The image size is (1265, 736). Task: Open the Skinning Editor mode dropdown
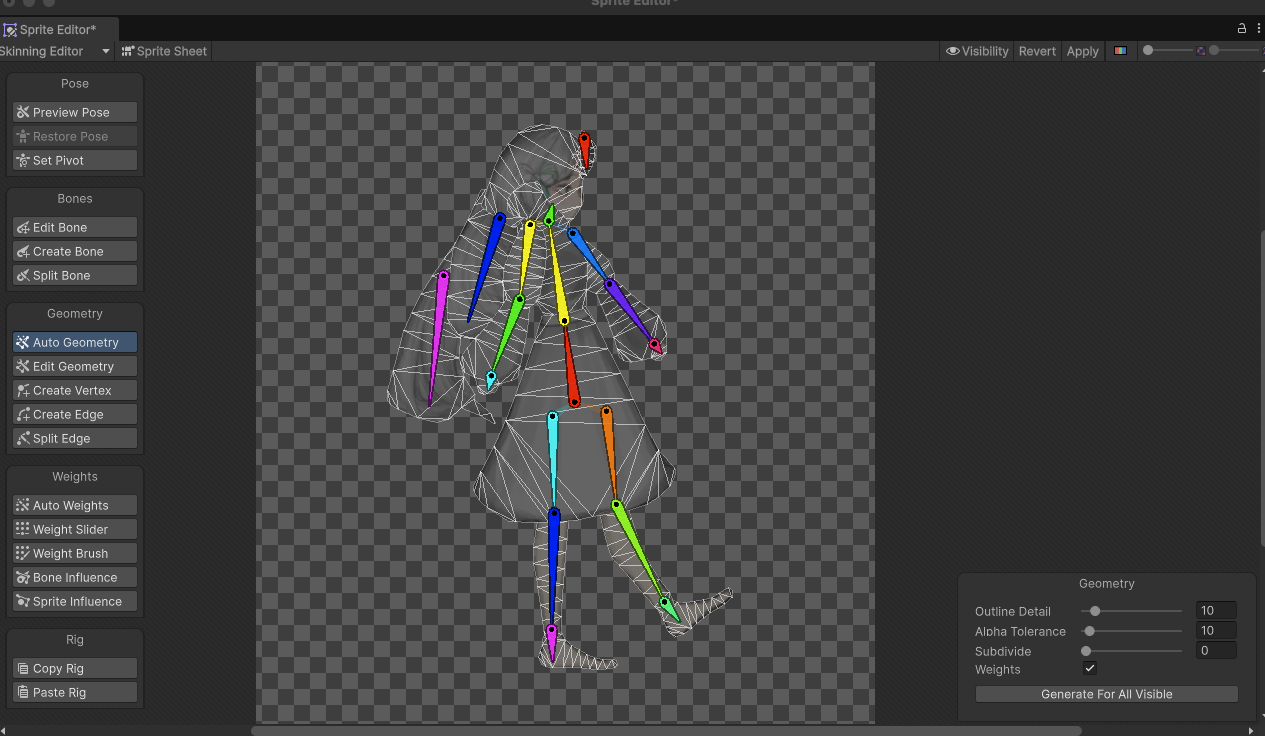[55, 51]
